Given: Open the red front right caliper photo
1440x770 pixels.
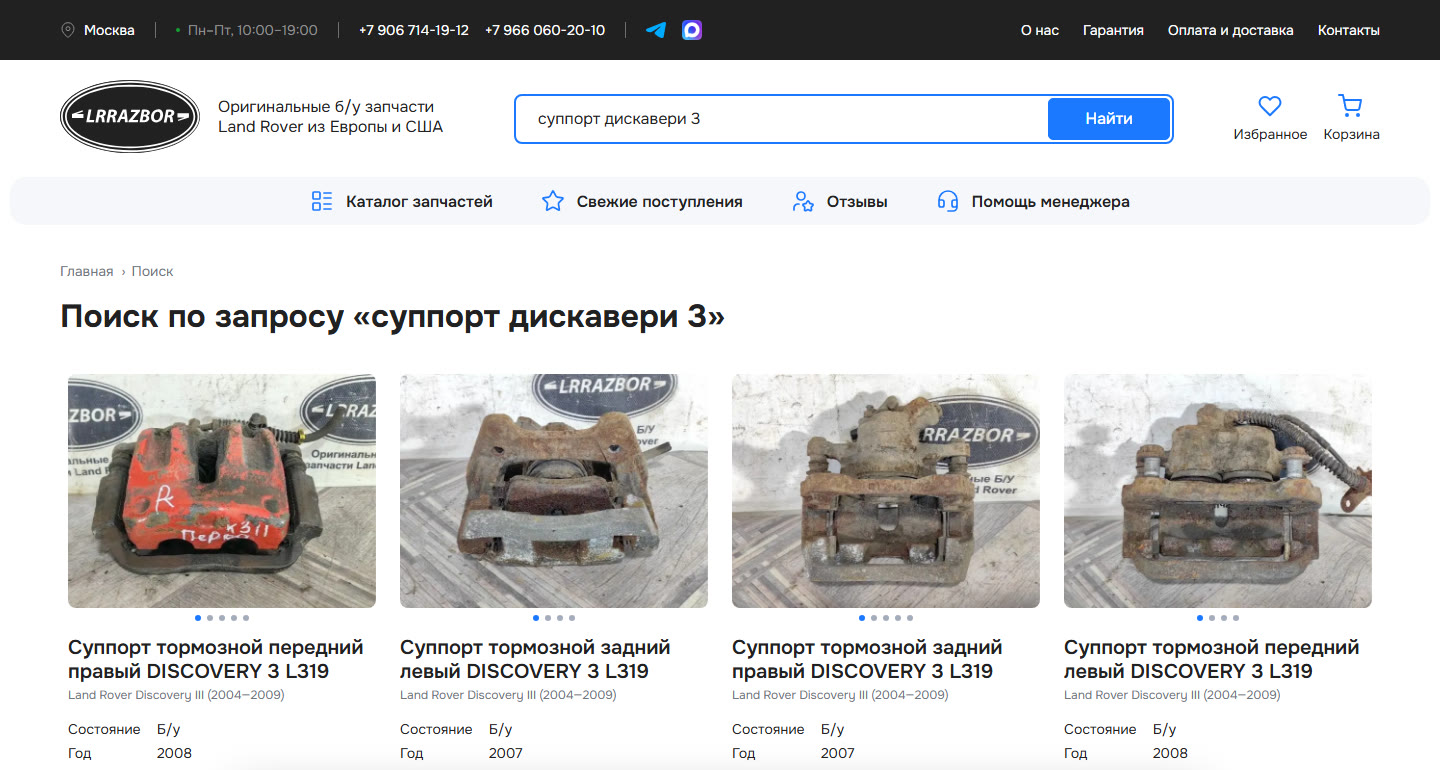Looking at the screenshot, I should 222,491.
